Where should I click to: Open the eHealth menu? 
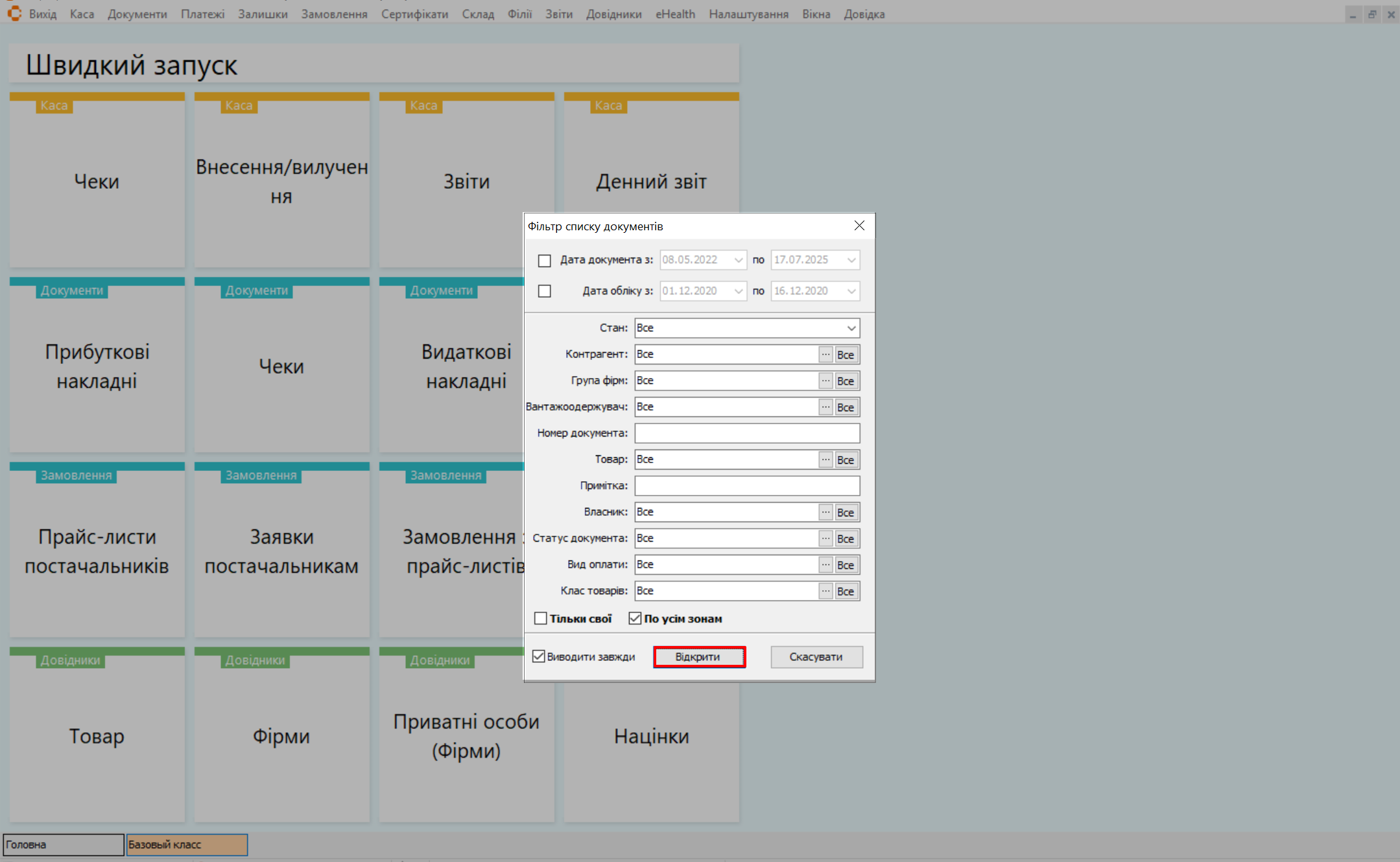[674, 14]
